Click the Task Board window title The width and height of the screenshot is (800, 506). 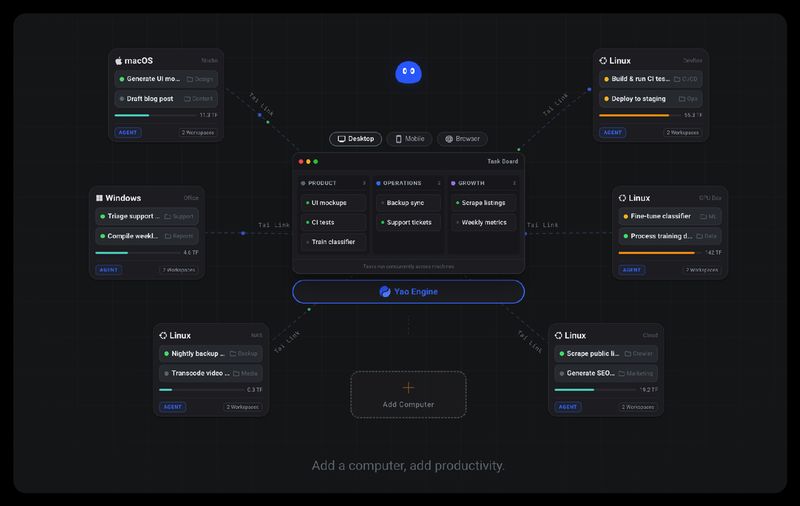pos(503,161)
